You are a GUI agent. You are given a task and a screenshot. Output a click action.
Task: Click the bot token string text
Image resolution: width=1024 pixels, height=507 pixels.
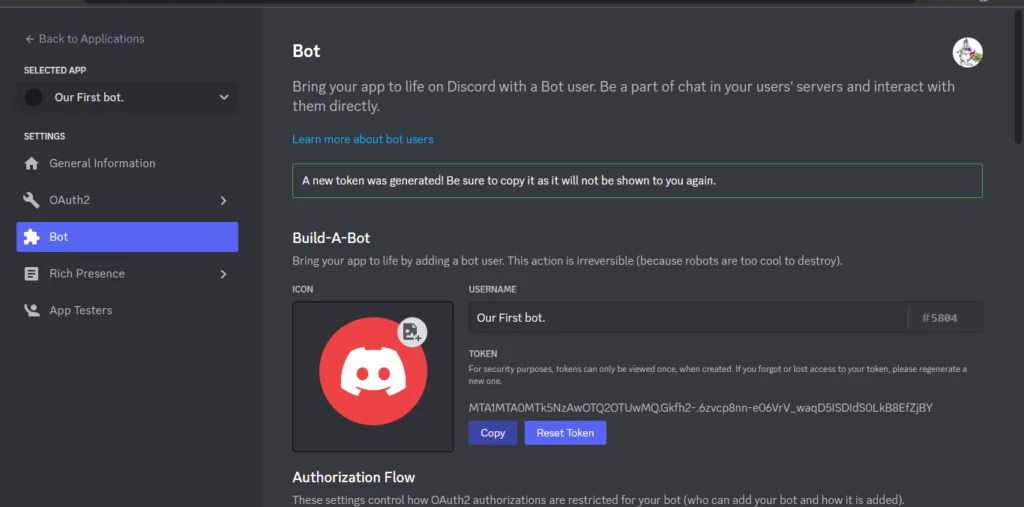click(x=700, y=408)
